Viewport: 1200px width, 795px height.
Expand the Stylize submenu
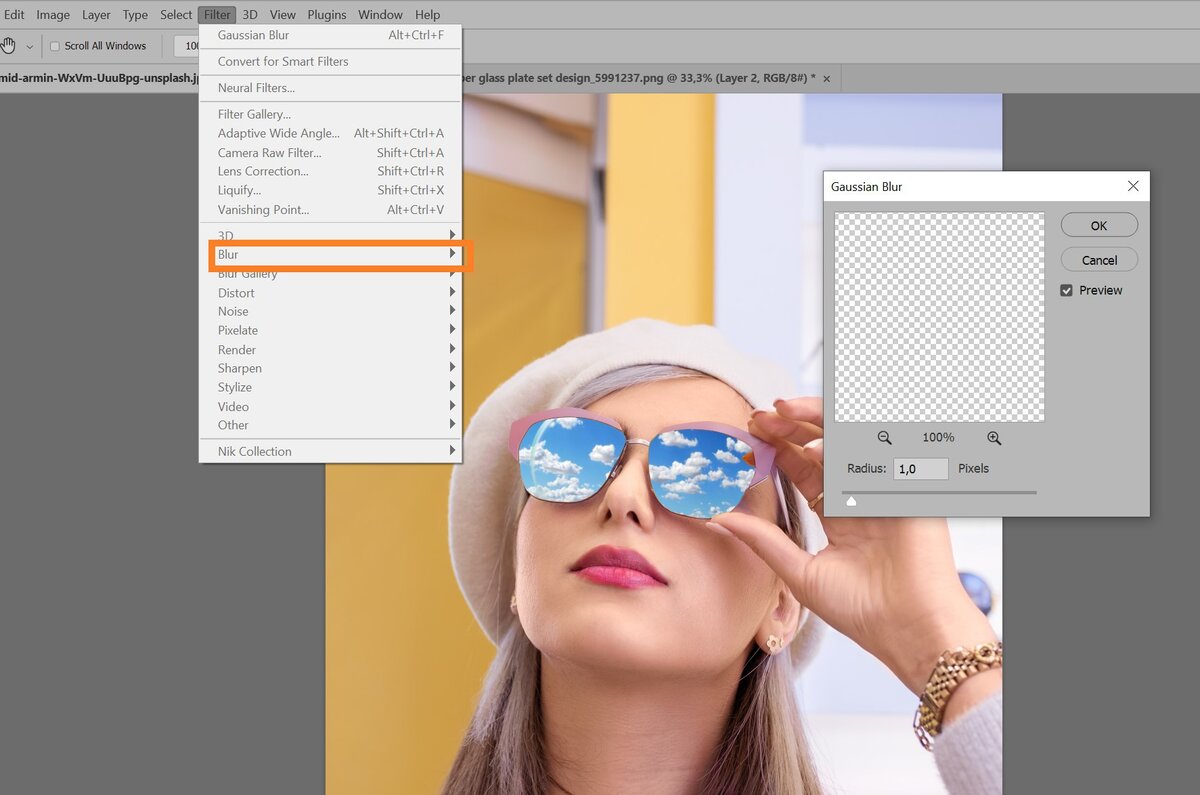click(331, 388)
